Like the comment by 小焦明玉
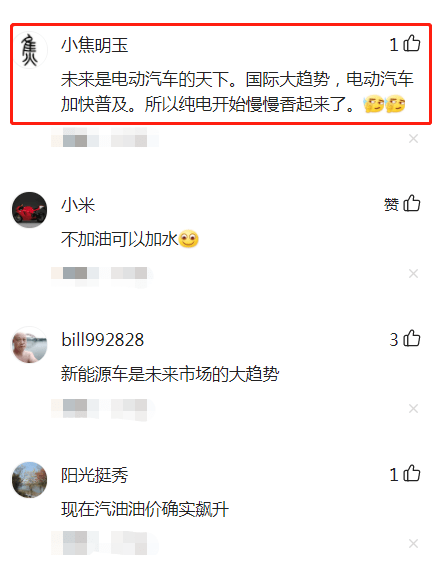445x574 pixels. click(x=412, y=44)
